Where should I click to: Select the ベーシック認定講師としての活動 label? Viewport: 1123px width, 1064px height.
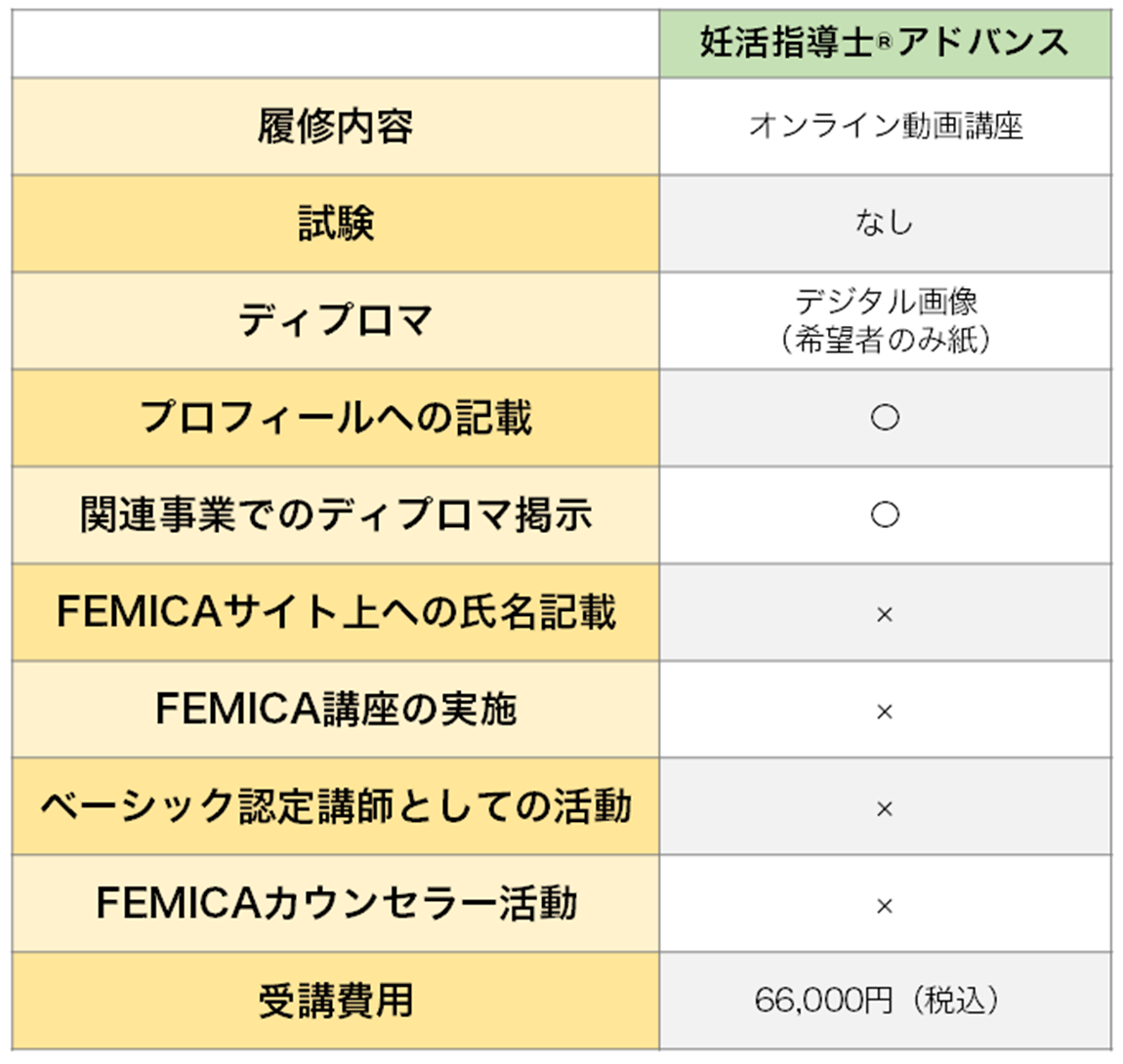coord(335,806)
